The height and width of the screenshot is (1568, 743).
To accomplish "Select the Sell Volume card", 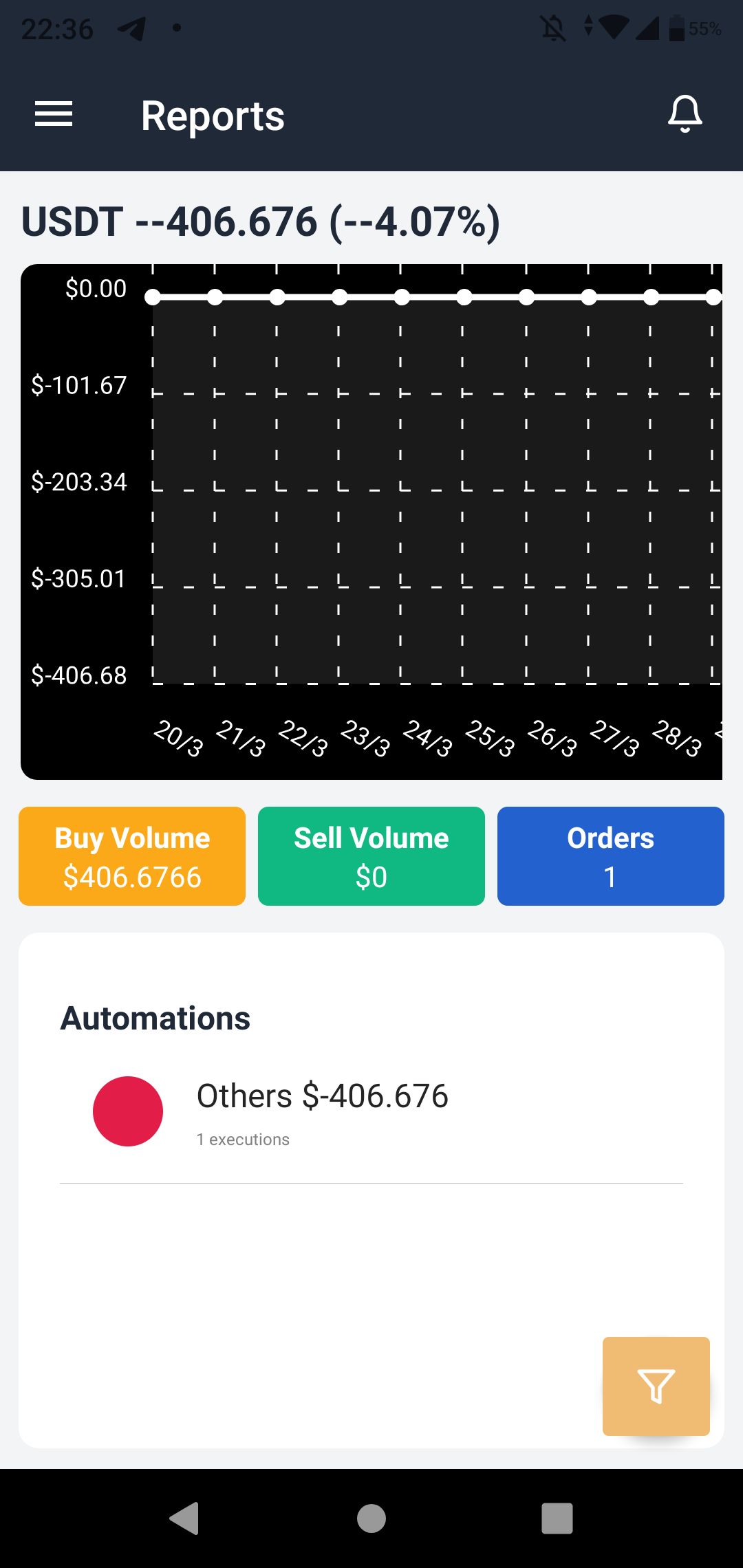I will pos(371,856).
